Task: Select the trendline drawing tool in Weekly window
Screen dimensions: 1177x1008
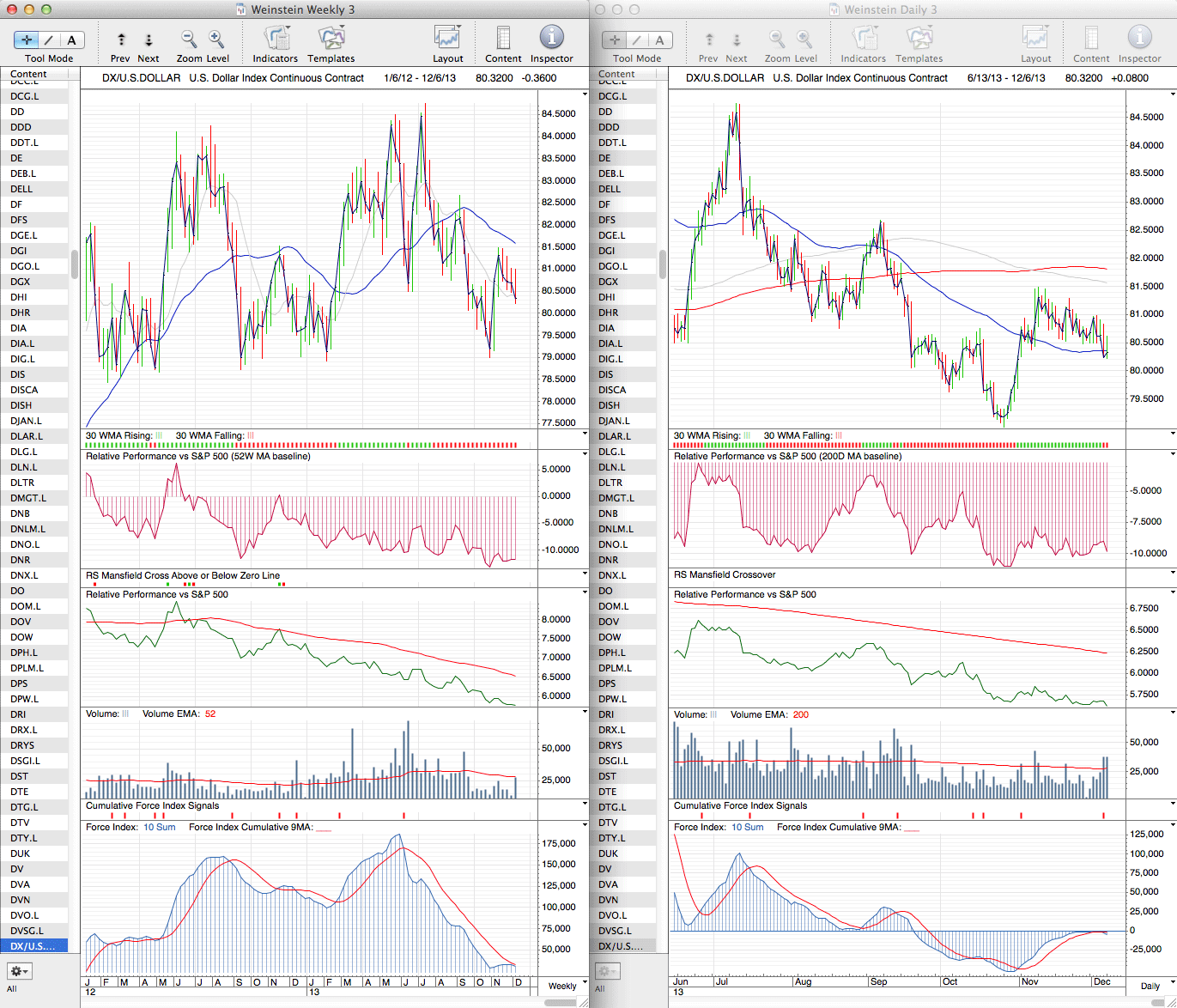Action: tap(49, 39)
